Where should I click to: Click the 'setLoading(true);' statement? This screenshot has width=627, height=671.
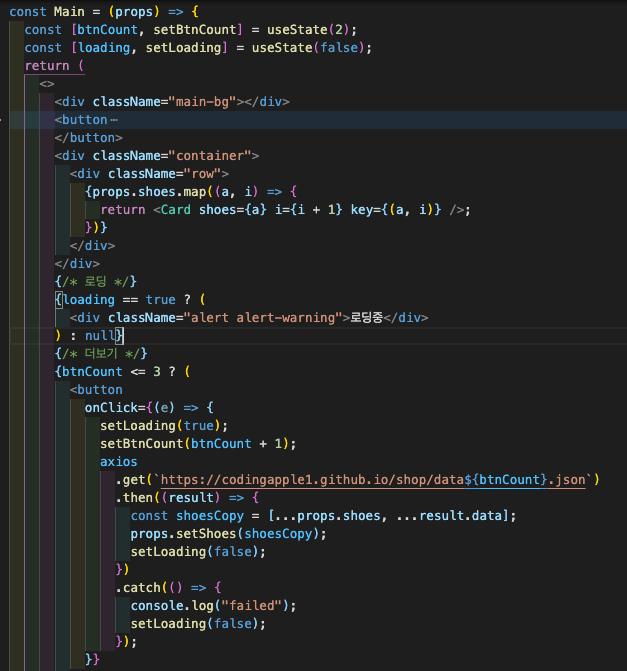click(x=164, y=426)
